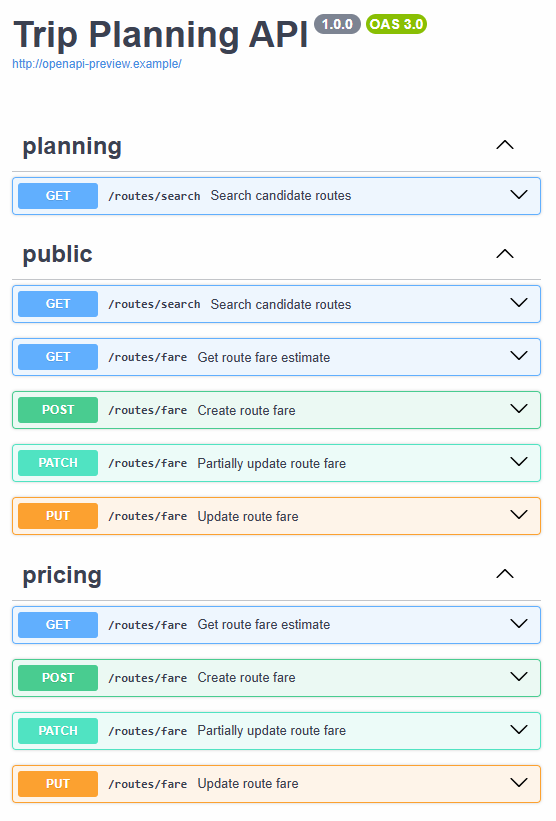Click PATCH badge in public section
The image size is (556, 821).
58,463
